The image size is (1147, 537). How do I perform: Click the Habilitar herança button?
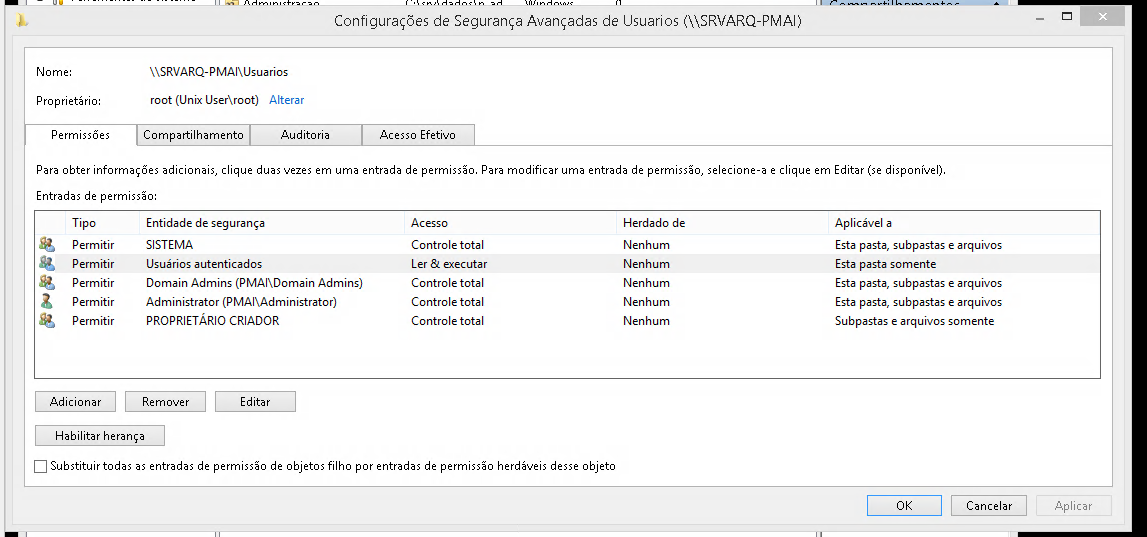(x=100, y=436)
